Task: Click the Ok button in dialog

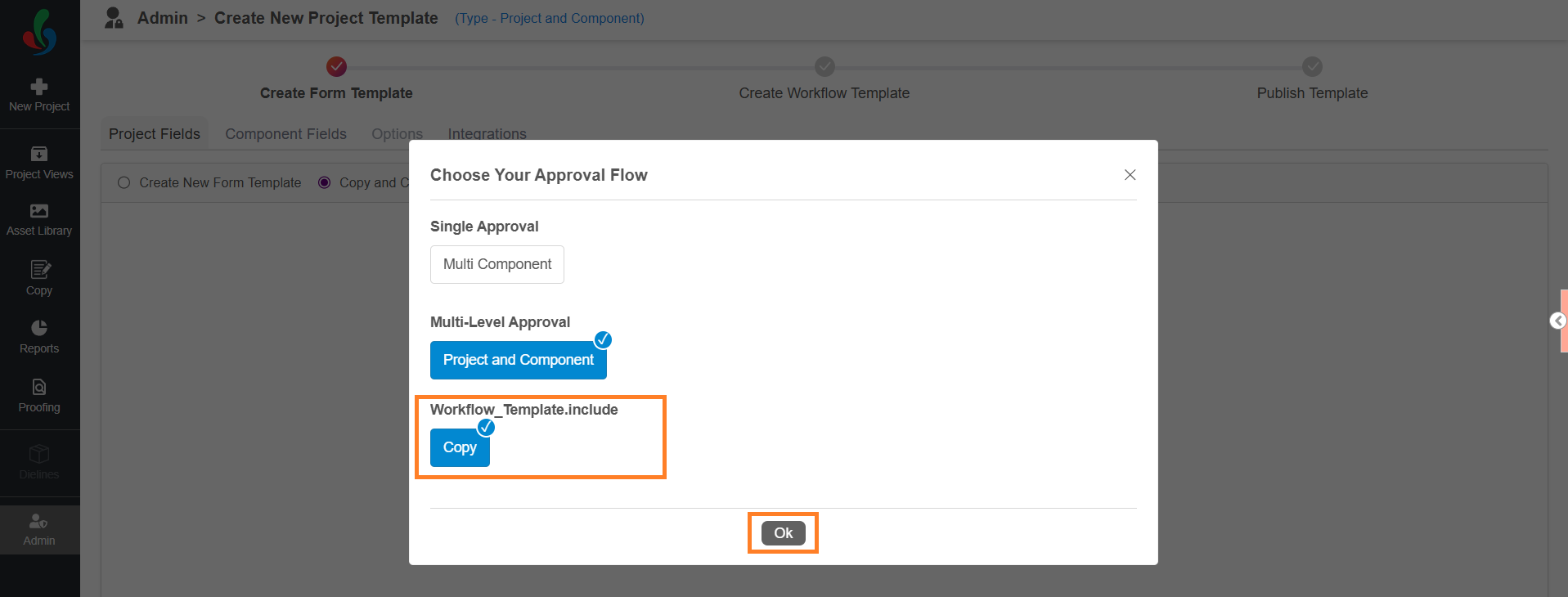Action: click(784, 533)
